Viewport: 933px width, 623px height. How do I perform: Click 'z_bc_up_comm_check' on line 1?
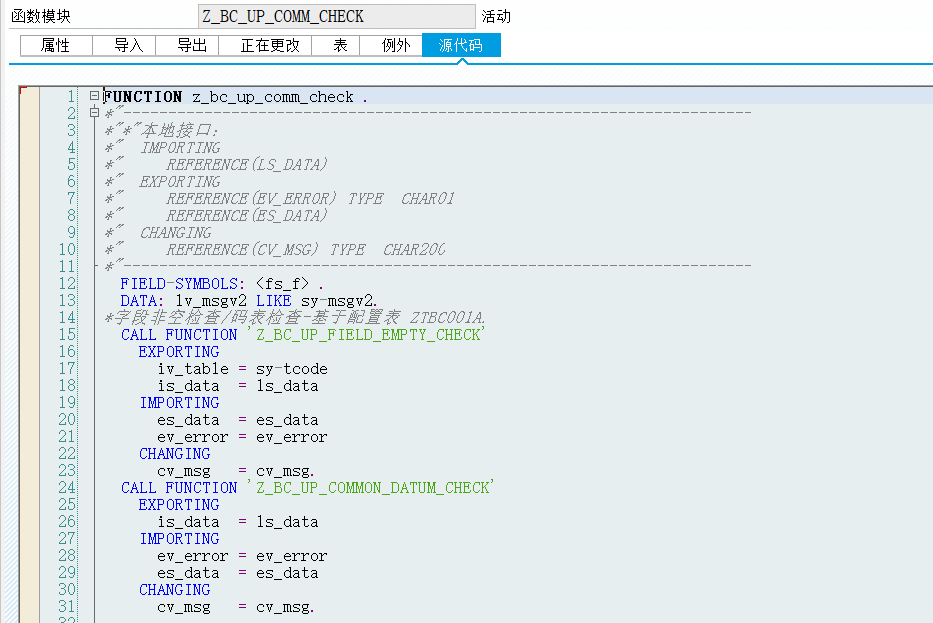point(273,97)
